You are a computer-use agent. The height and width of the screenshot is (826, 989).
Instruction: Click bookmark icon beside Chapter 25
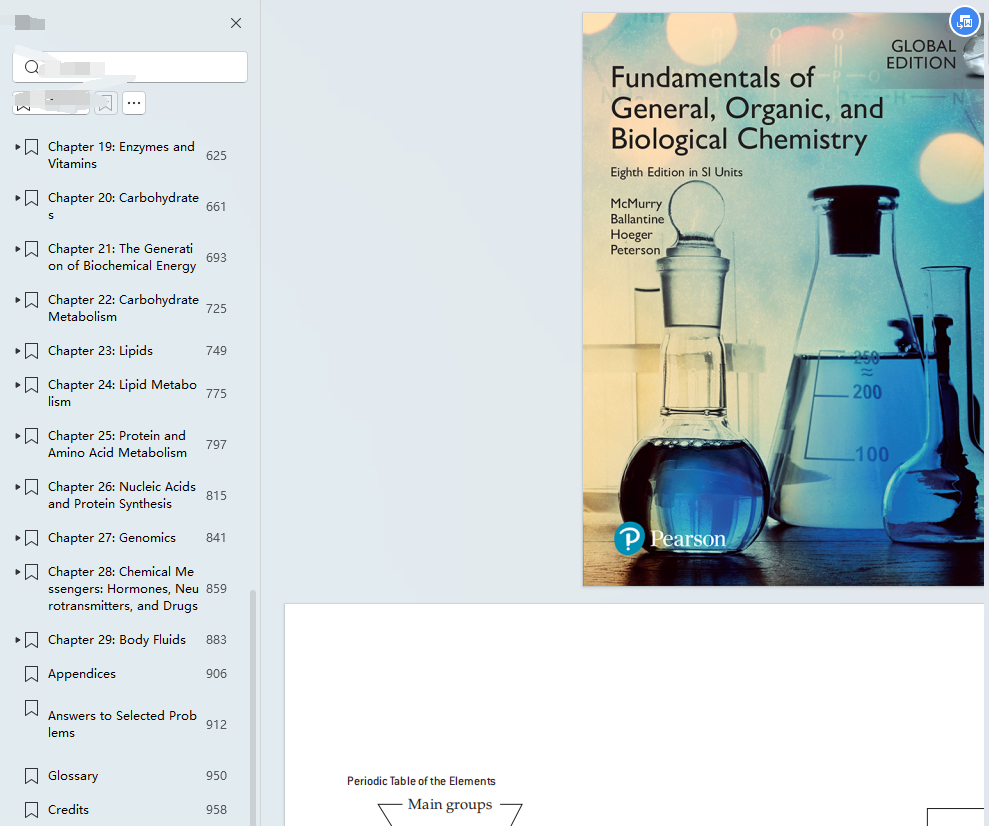point(32,437)
